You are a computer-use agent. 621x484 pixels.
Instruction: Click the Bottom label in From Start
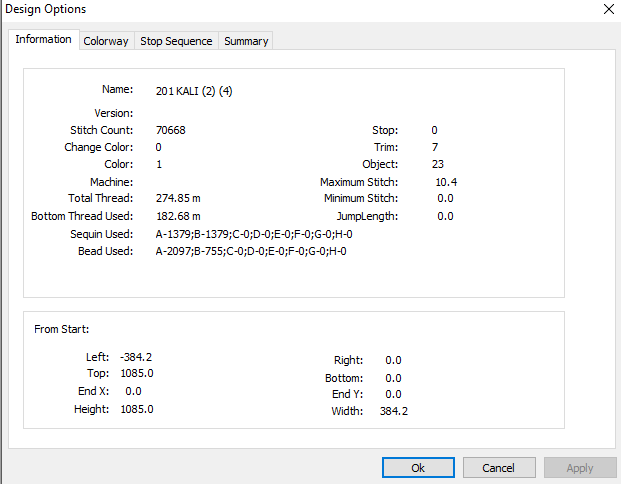point(344,378)
